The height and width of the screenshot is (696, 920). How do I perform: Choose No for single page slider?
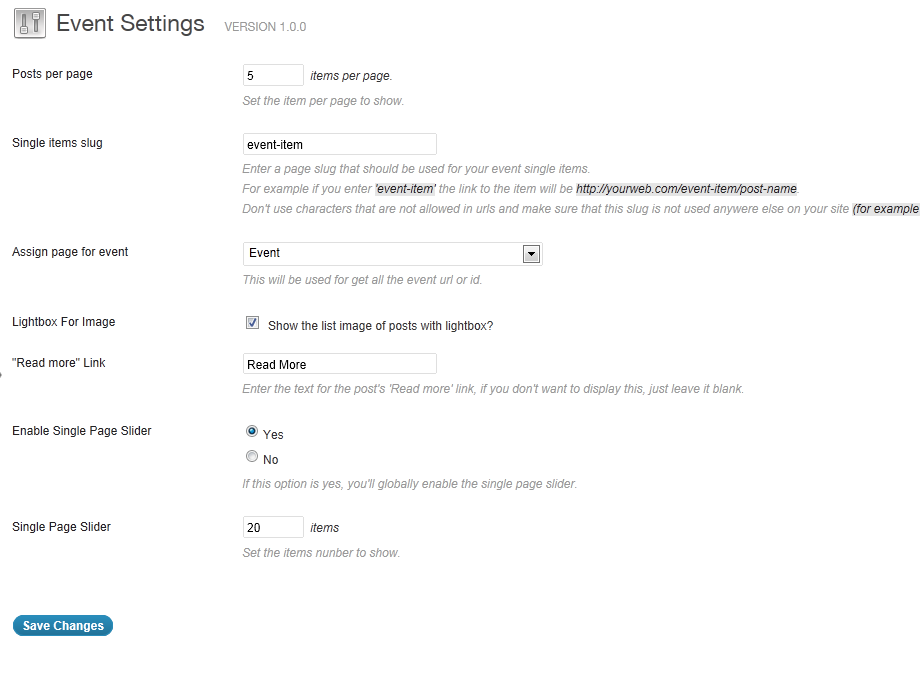252,456
